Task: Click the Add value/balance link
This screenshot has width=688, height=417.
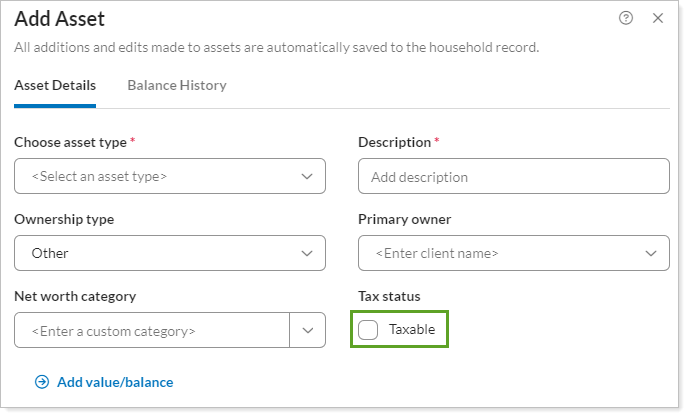Action: (115, 382)
